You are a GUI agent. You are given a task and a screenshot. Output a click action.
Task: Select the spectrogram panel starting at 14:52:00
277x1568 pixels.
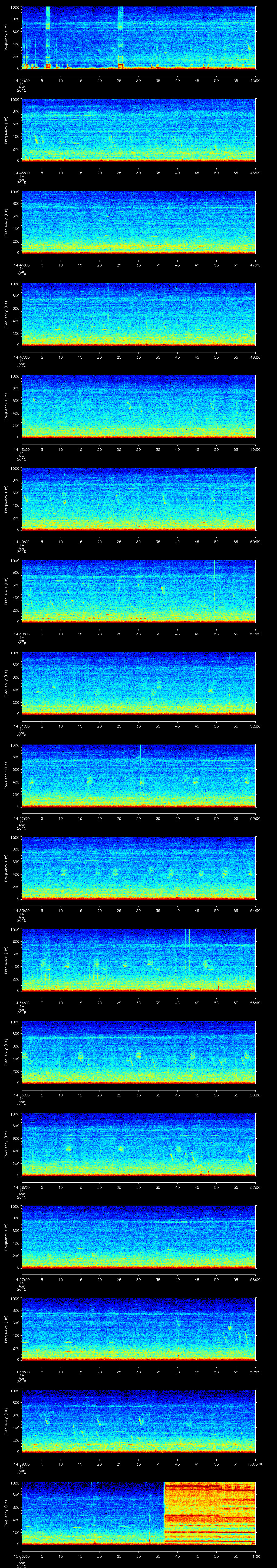pos(139,775)
